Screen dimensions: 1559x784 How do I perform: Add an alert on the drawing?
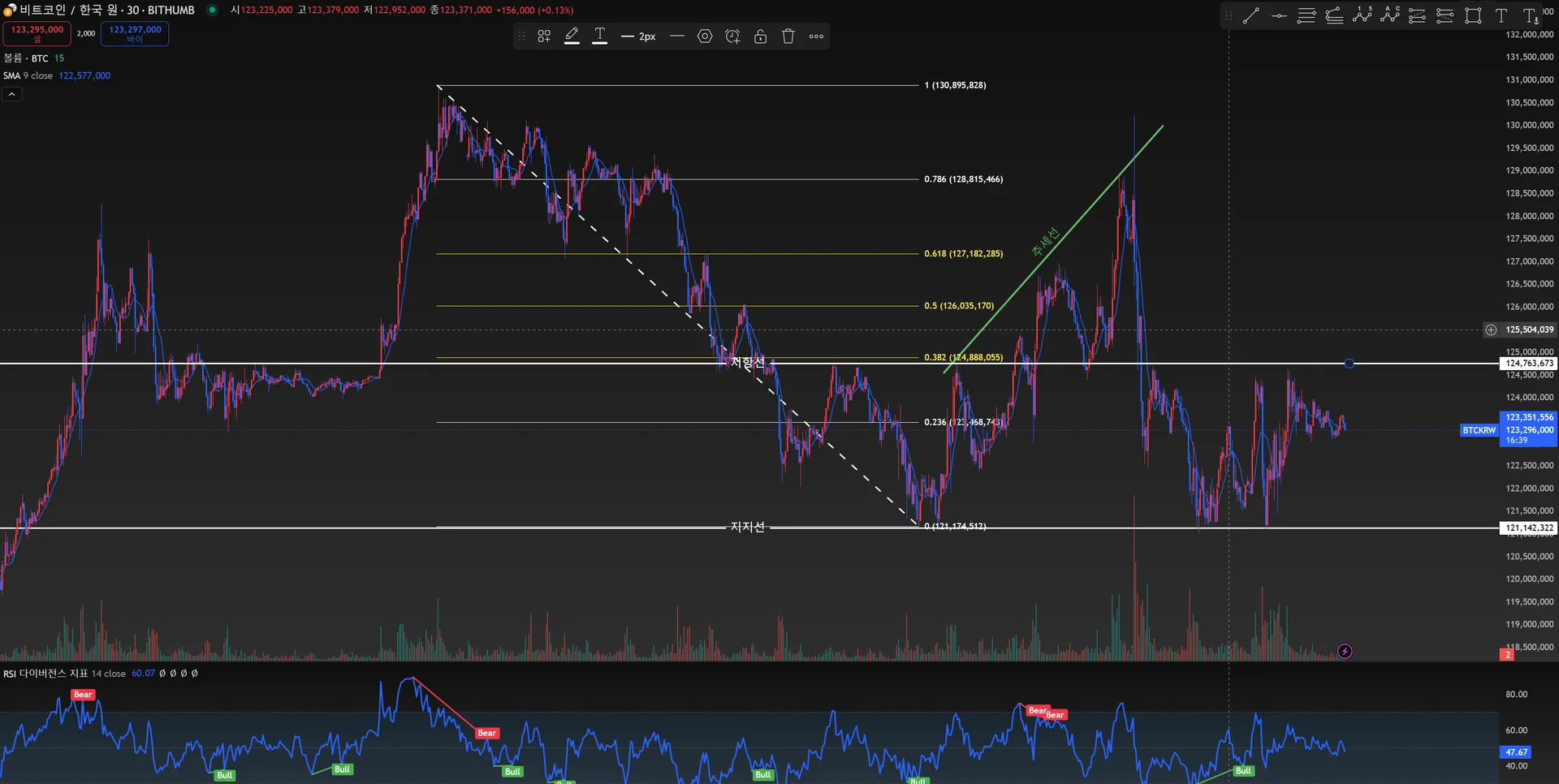tap(732, 37)
